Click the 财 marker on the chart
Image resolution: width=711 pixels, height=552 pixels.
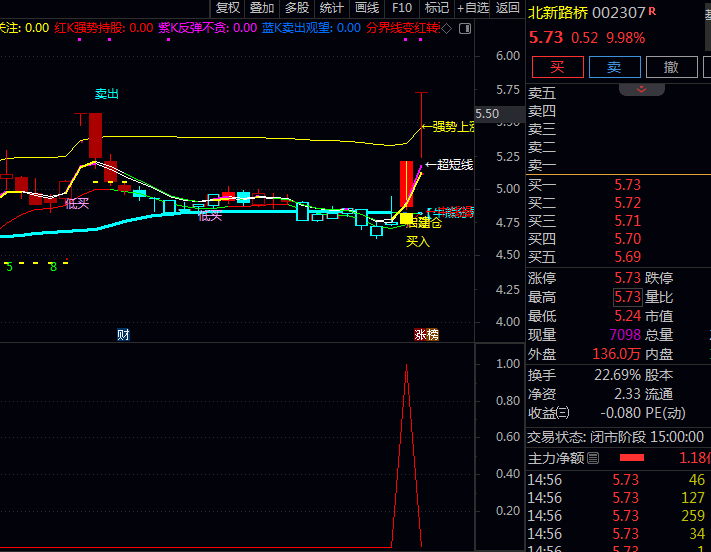(123, 335)
